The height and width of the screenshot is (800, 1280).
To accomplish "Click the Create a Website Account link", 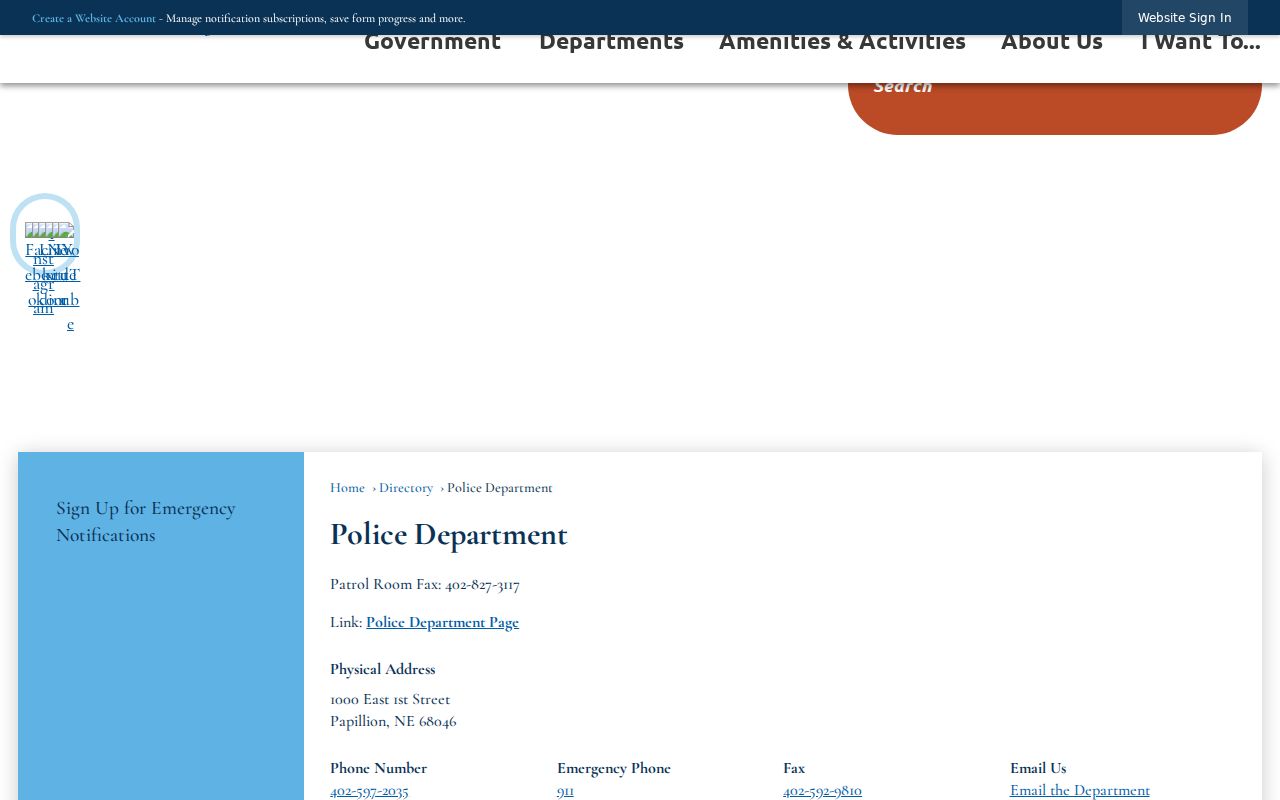I will 94,18.
